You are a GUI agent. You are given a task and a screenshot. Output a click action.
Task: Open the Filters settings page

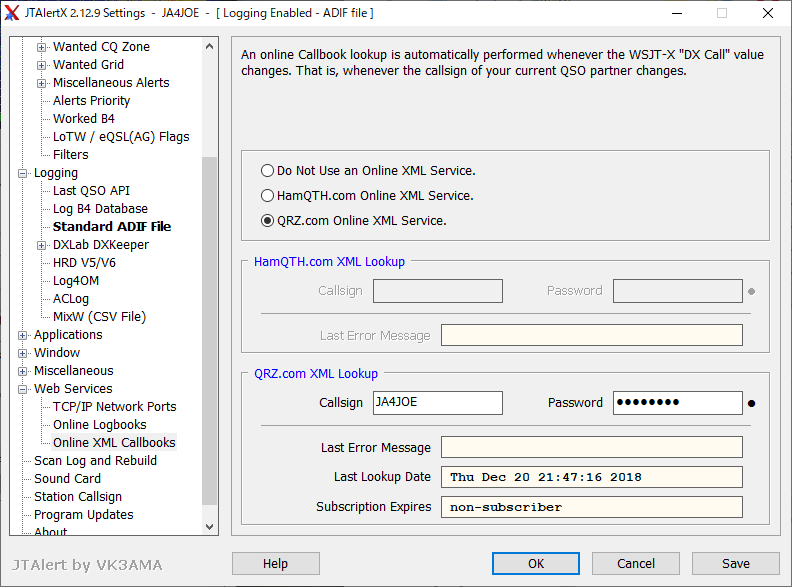71,155
